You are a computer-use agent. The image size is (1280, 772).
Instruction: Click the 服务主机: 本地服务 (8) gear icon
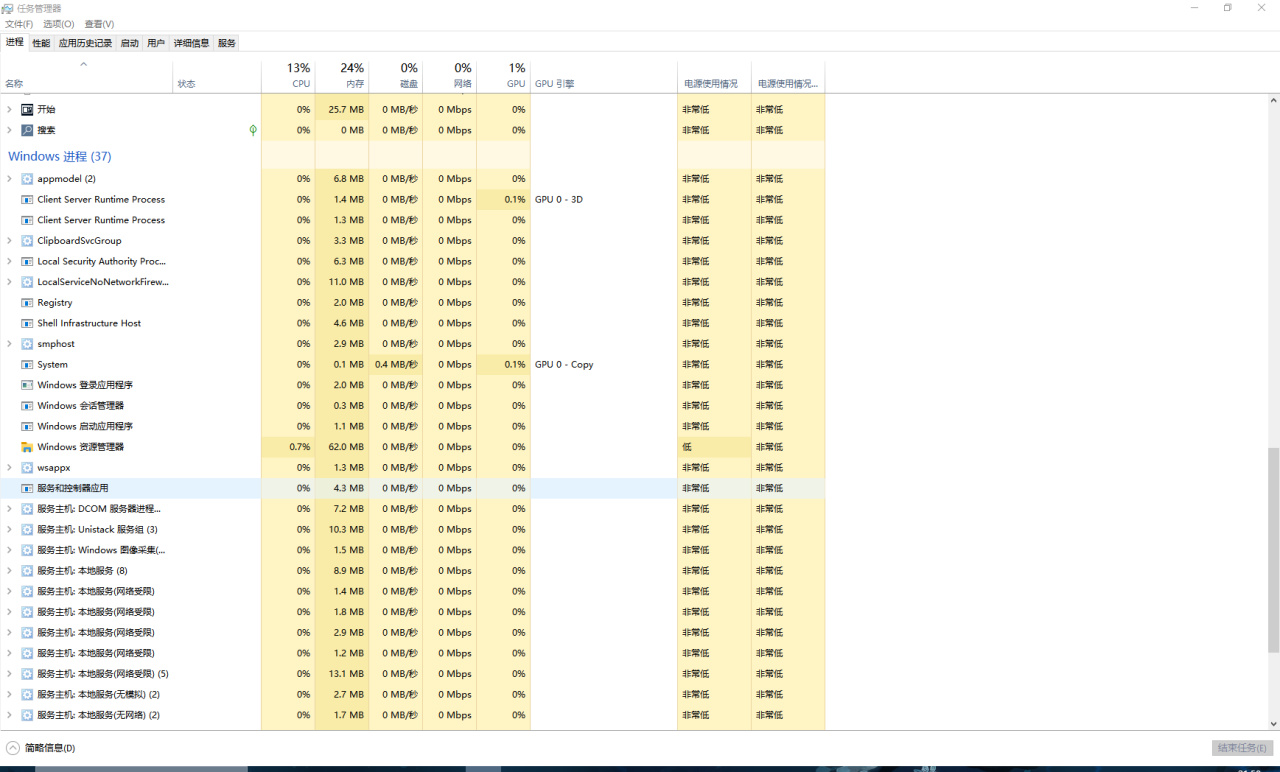27,571
